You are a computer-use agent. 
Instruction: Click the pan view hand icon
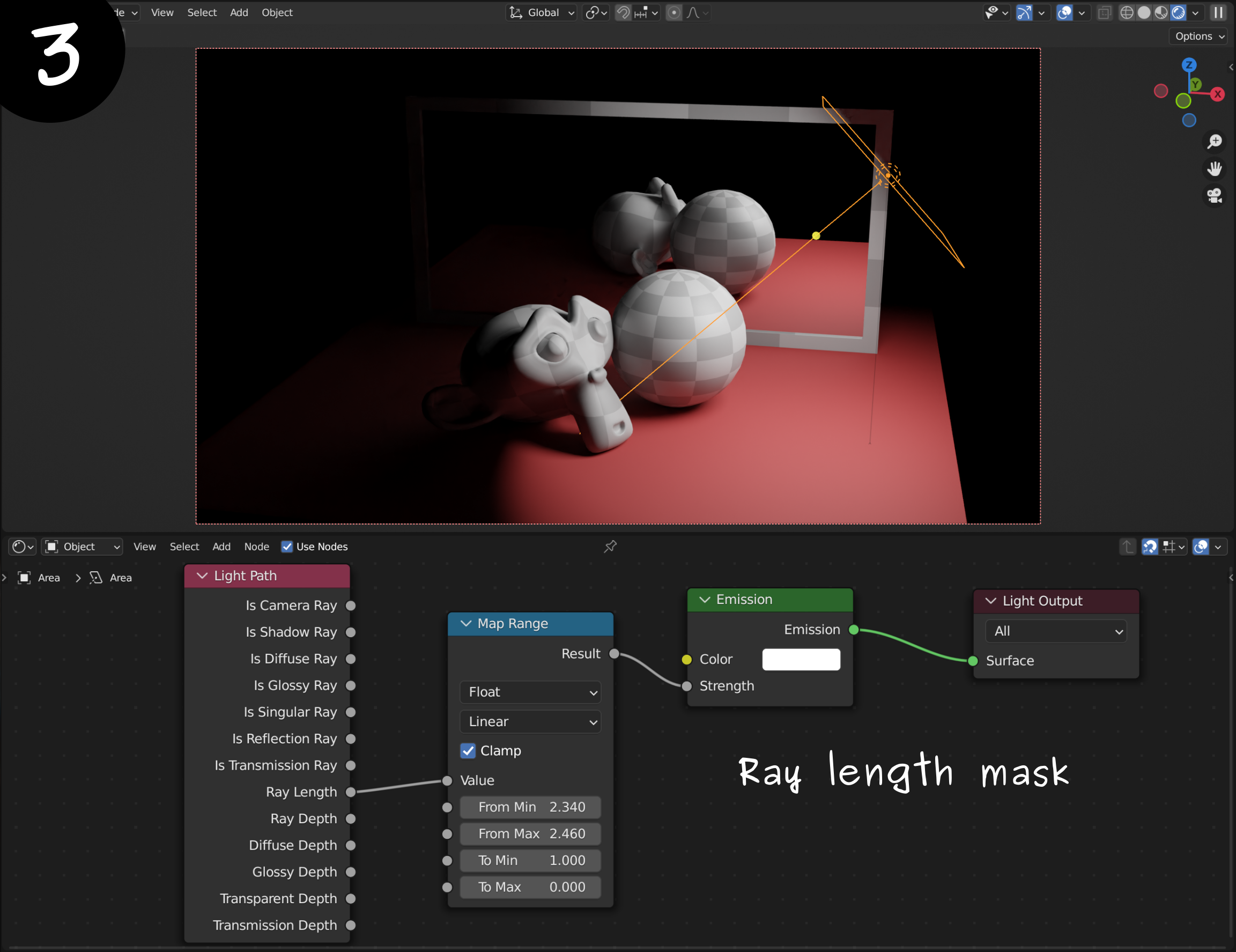point(1214,168)
